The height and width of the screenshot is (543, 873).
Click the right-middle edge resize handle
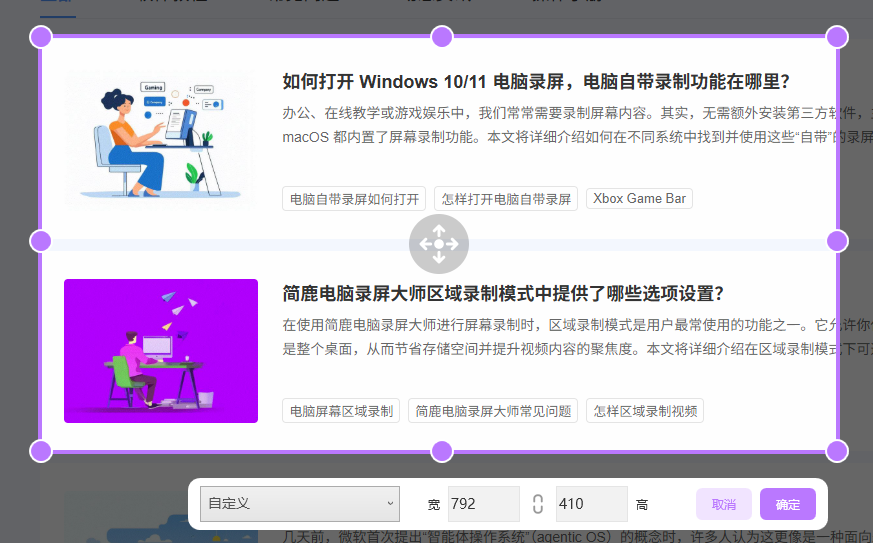837,241
